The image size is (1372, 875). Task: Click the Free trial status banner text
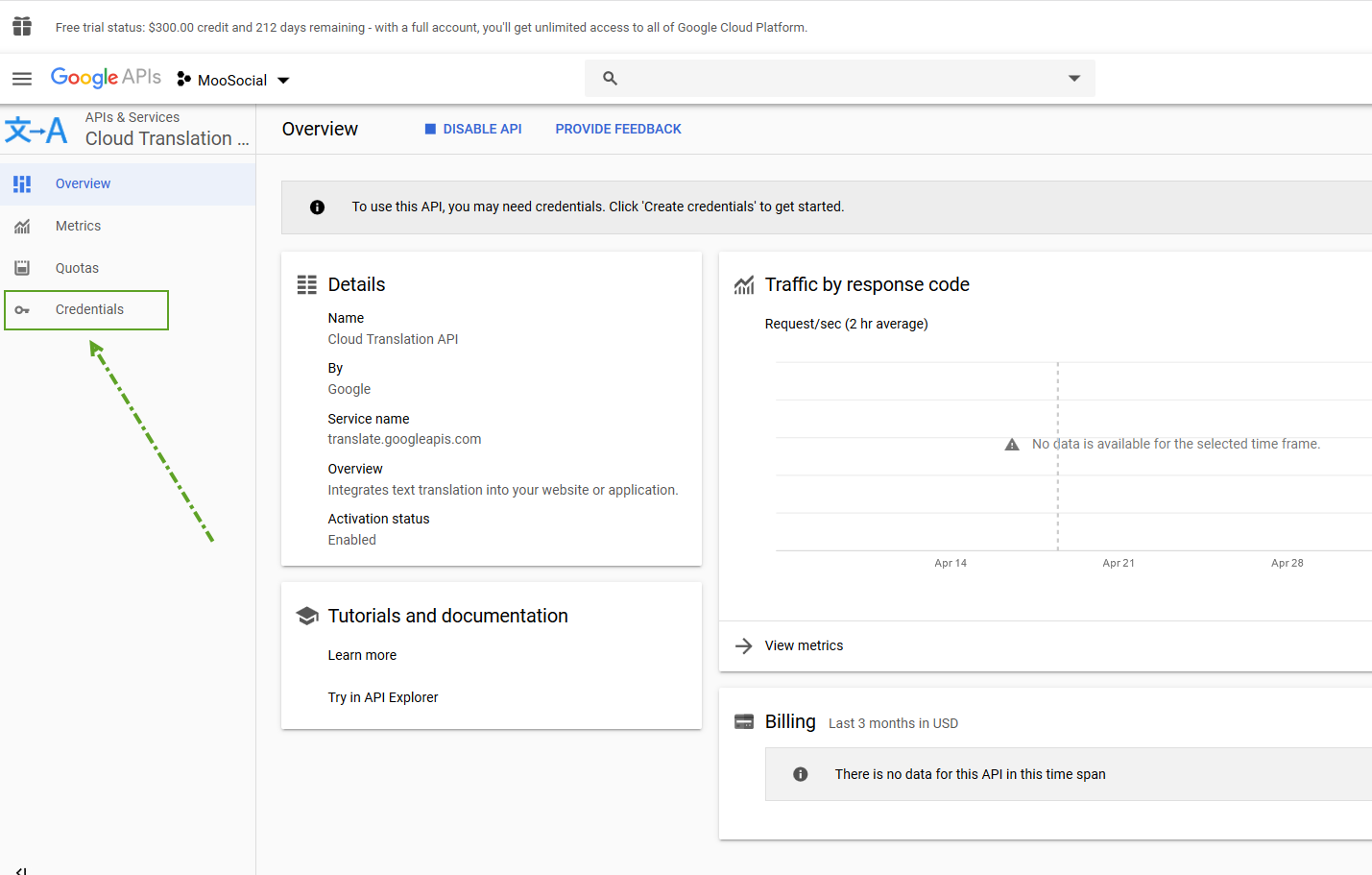(x=431, y=27)
